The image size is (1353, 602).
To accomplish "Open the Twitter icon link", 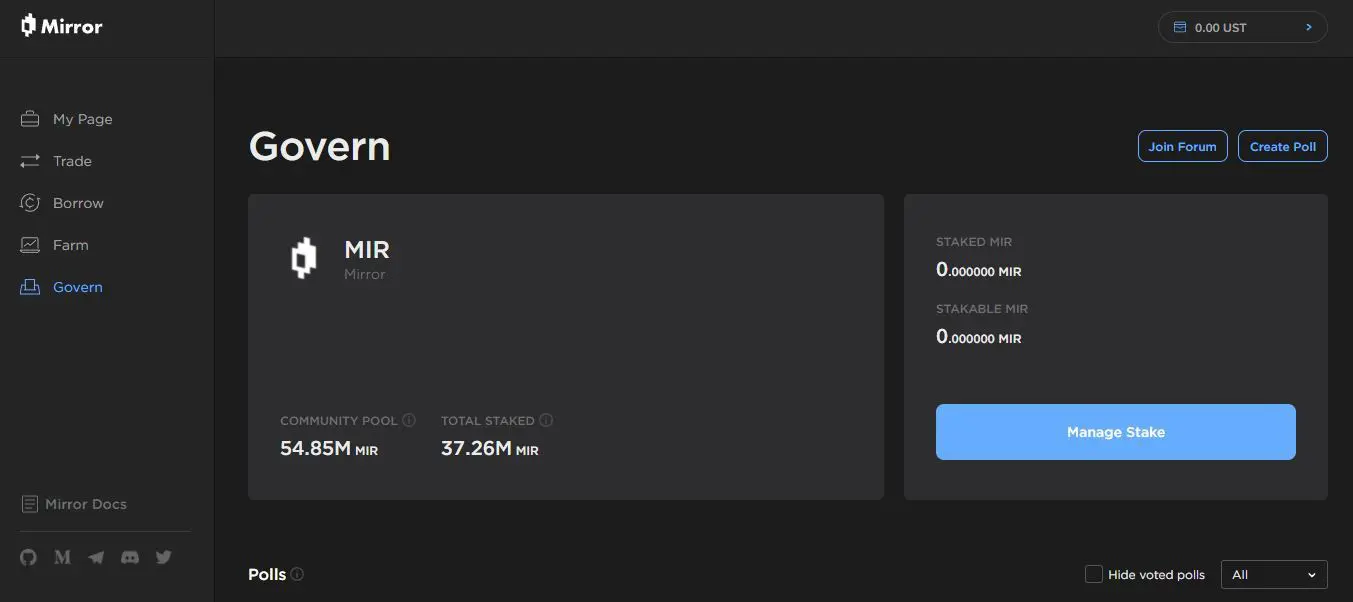I will coord(164,557).
